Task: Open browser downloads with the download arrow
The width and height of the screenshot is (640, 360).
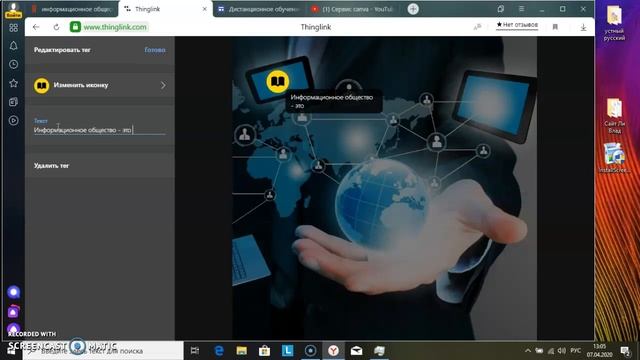Action: pyautogui.click(x=583, y=27)
